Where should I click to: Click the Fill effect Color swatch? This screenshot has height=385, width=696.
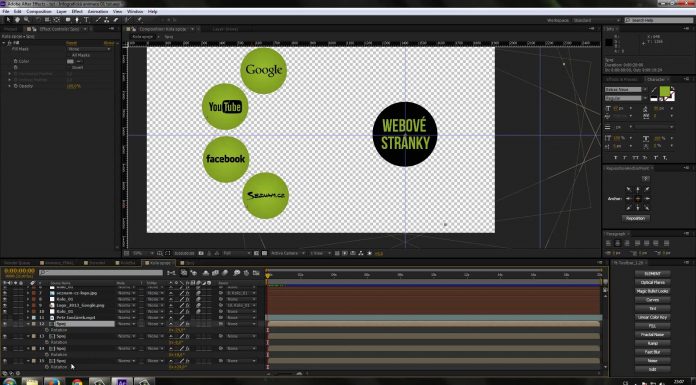point(70,61)
